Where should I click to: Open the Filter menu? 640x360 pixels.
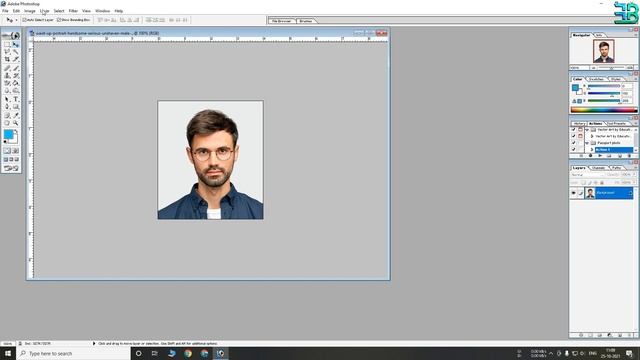73,11
